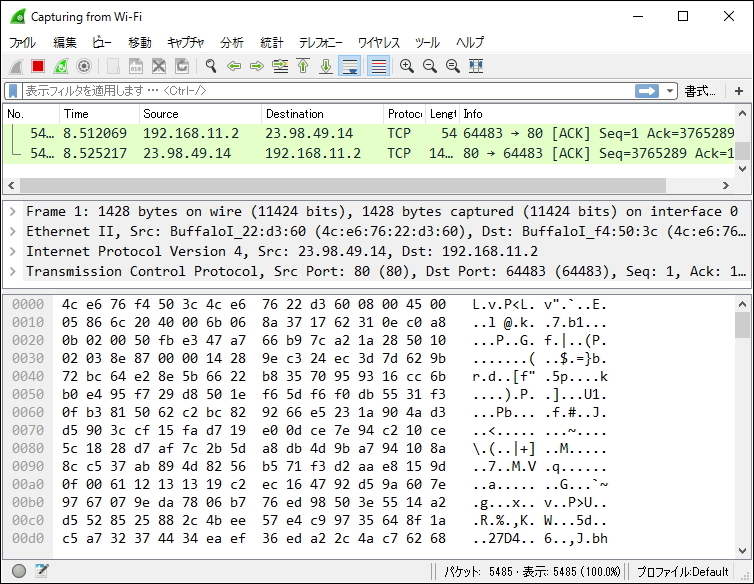Image resolution: width=754 pixels, height=584 pixels.
Task: Click hex pane scrollbar up arrow
Action: (742, 304)
